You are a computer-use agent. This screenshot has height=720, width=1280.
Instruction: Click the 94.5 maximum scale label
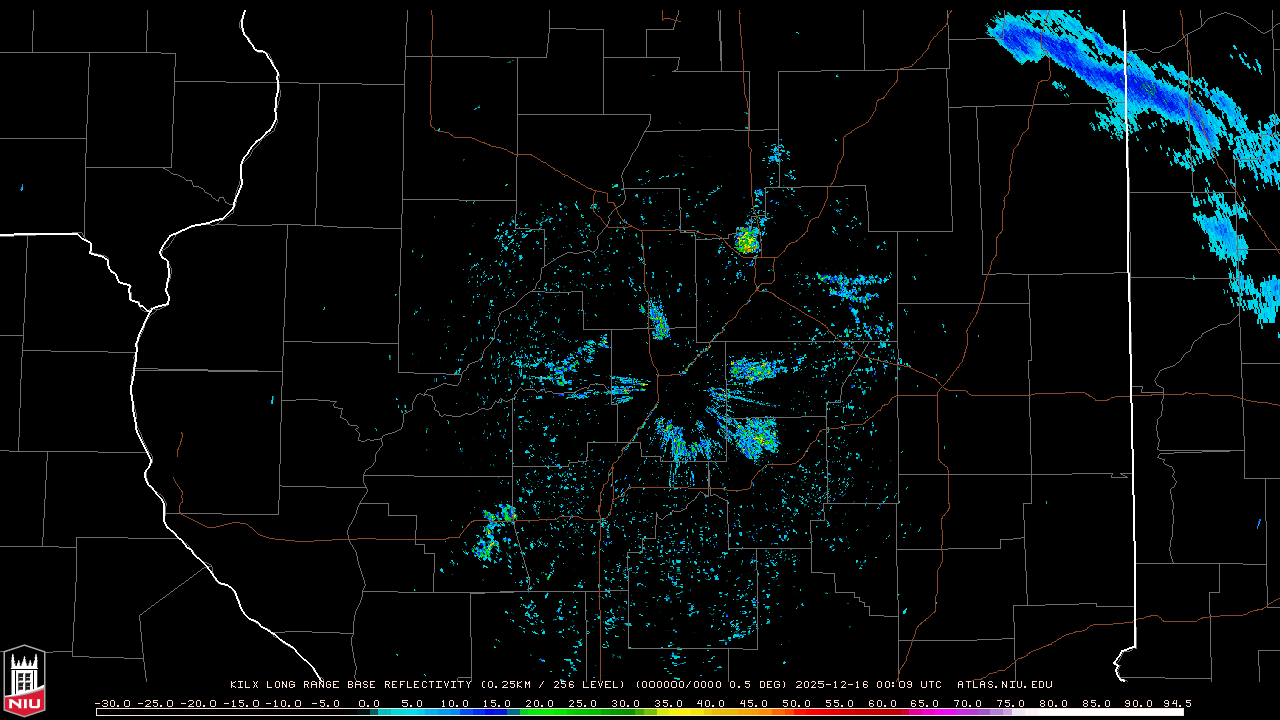[1176, 703]
